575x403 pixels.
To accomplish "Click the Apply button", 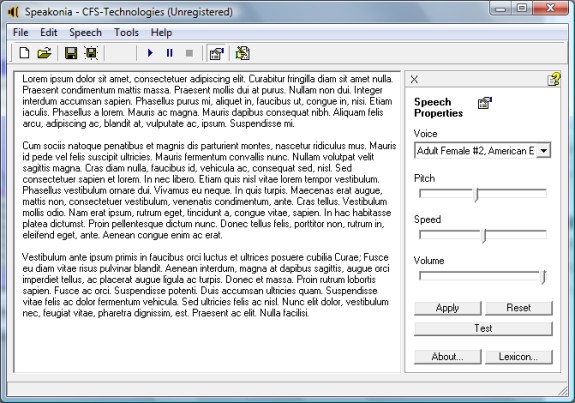I will point(448,308).
